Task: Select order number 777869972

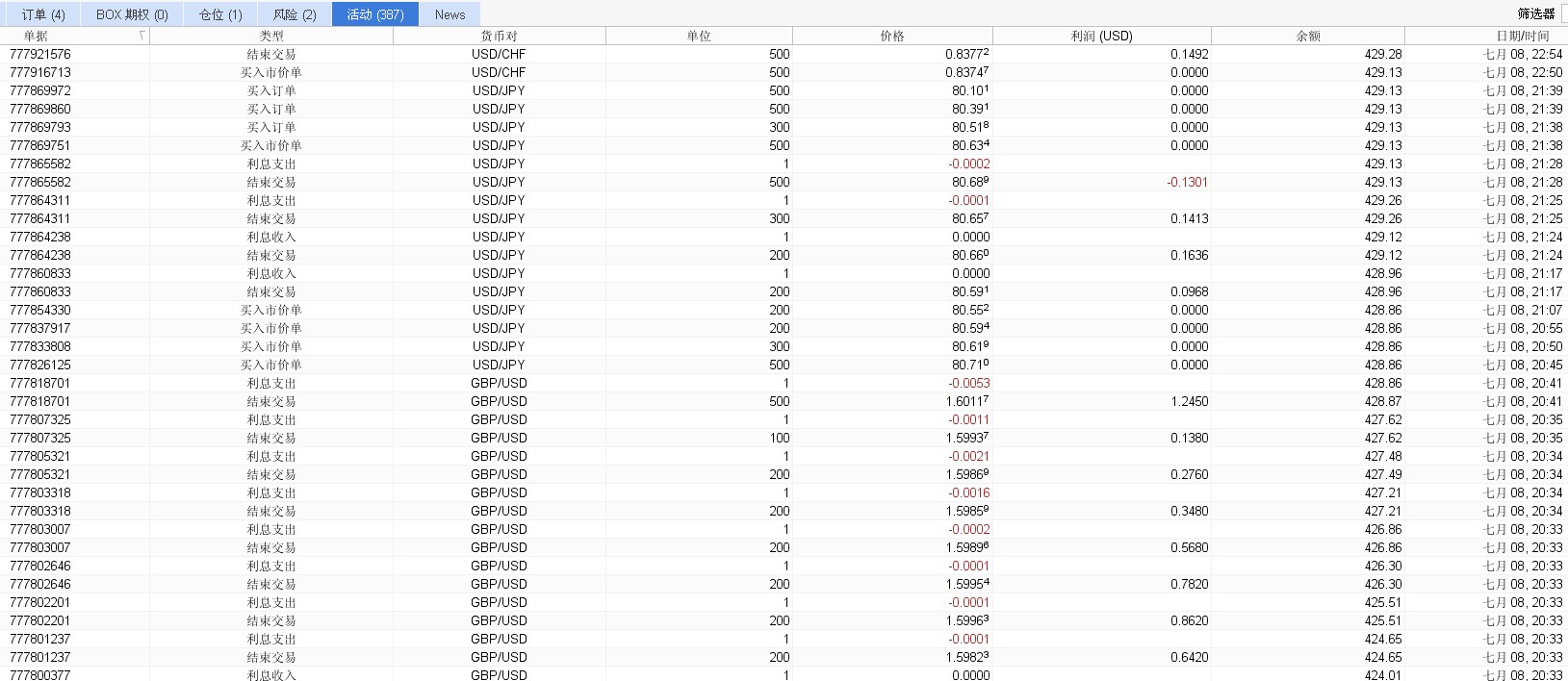Action: (x=40, y=91)
